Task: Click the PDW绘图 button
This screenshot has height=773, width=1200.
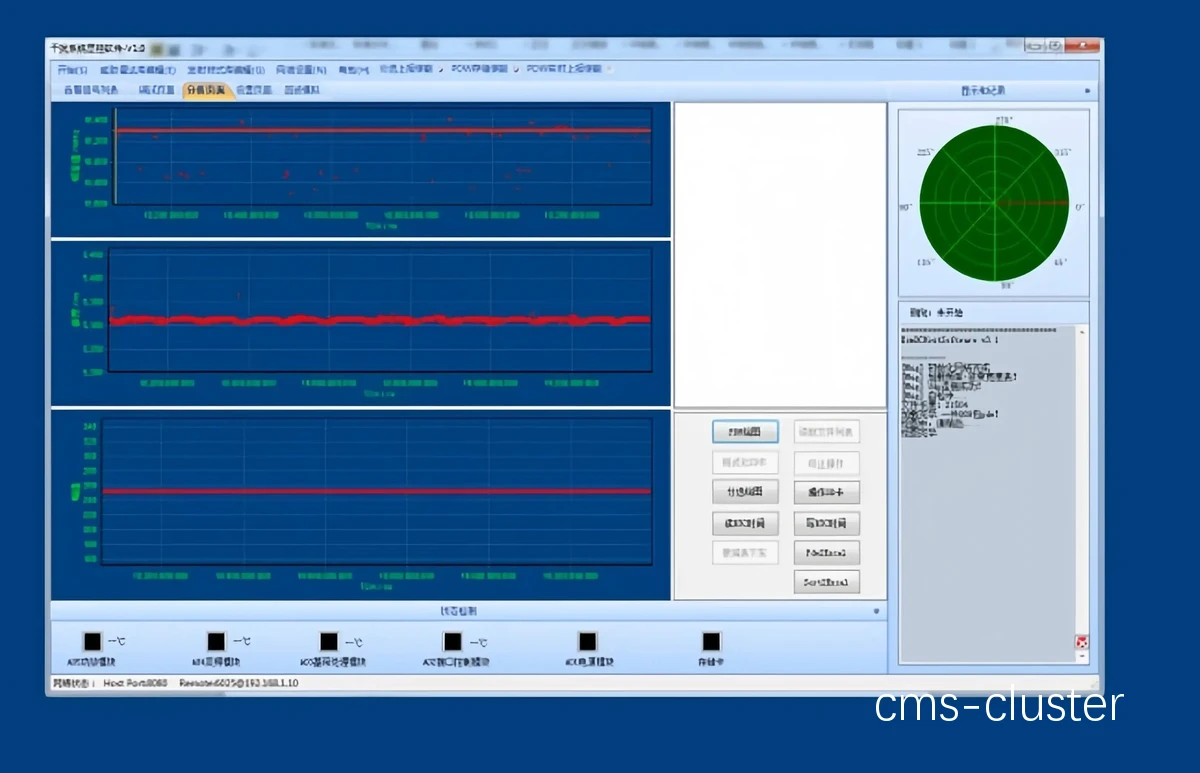Action: coord(745,432)
